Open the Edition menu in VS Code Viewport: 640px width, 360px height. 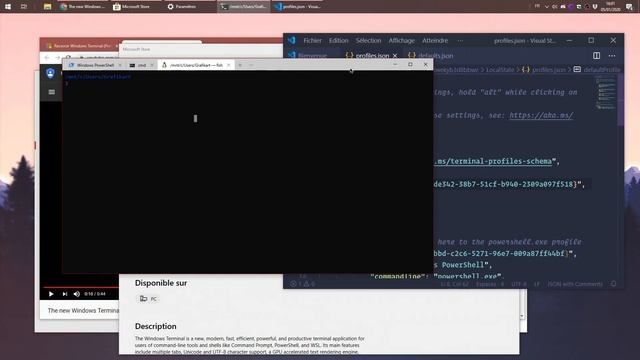[x=339, y=40]
